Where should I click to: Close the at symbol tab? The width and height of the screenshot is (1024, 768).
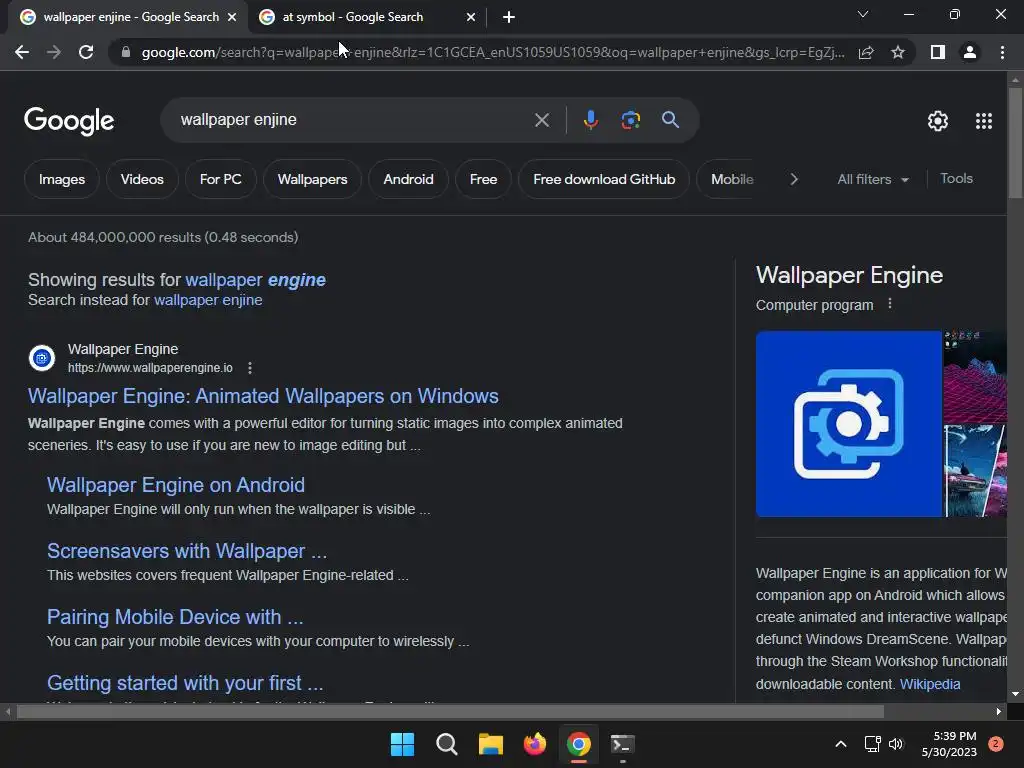pyautogui.click(x=471, y=17)
